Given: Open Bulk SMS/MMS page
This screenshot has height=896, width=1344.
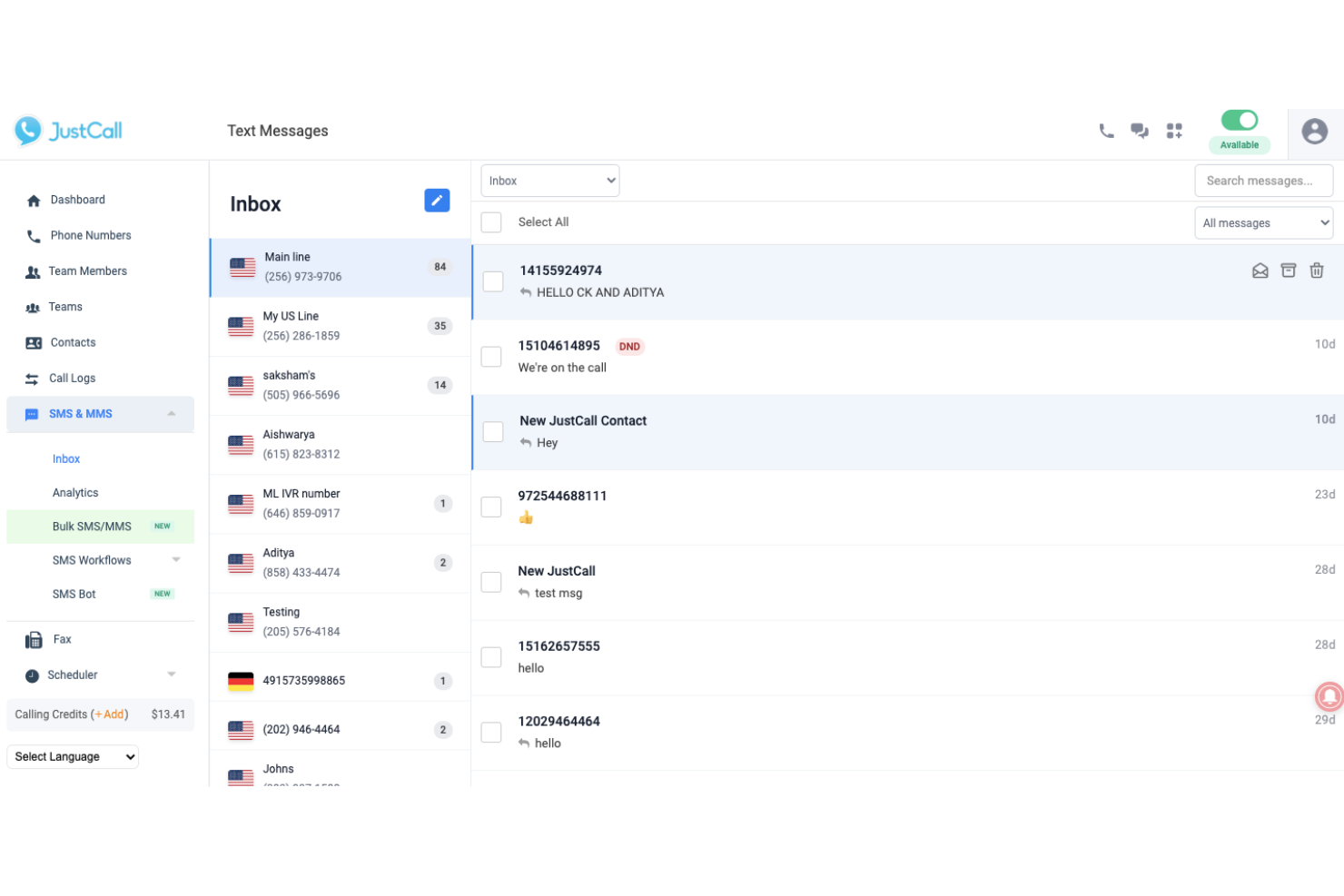Looking at the screenshot, I should 92,526.
